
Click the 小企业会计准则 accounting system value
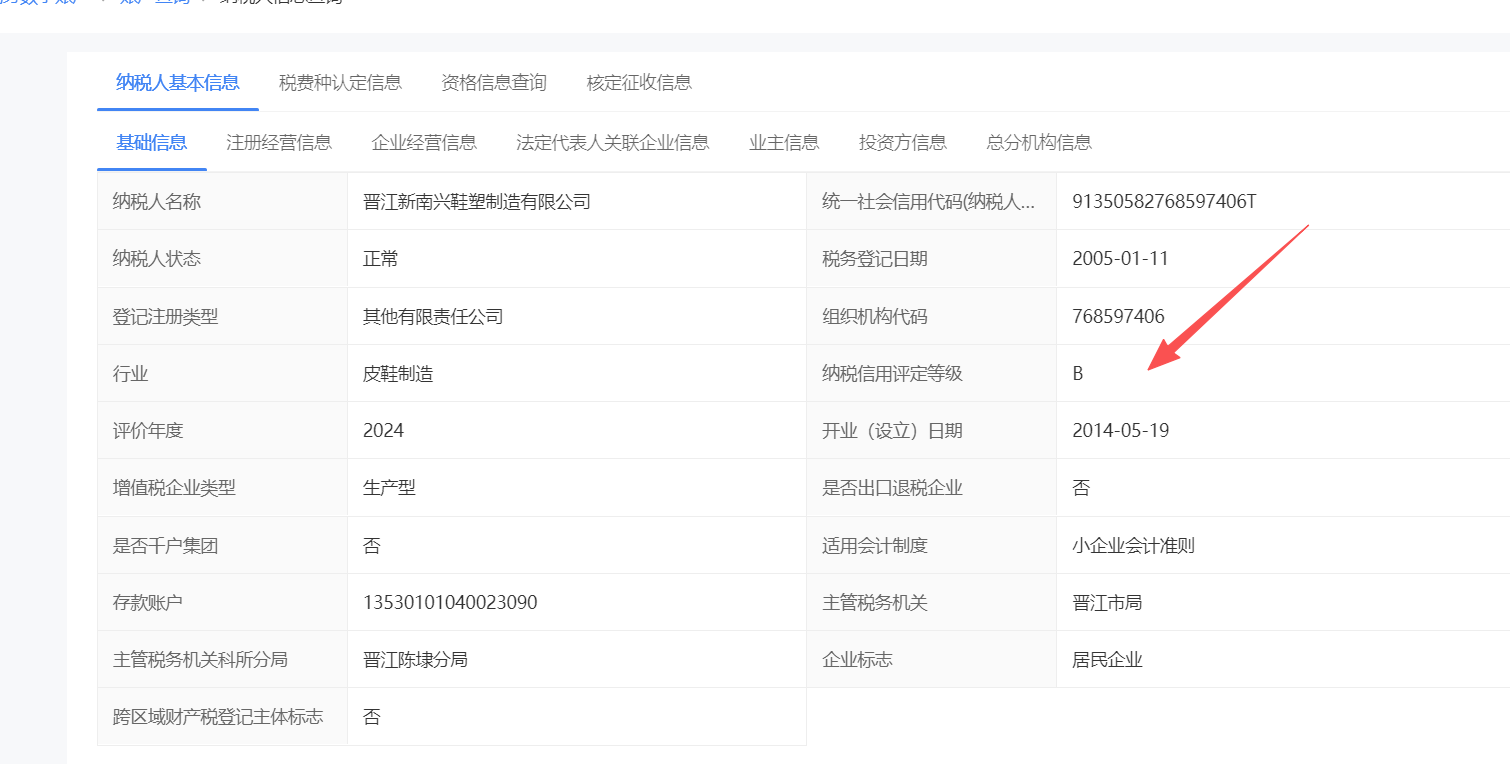click(x=1133, y=546)
